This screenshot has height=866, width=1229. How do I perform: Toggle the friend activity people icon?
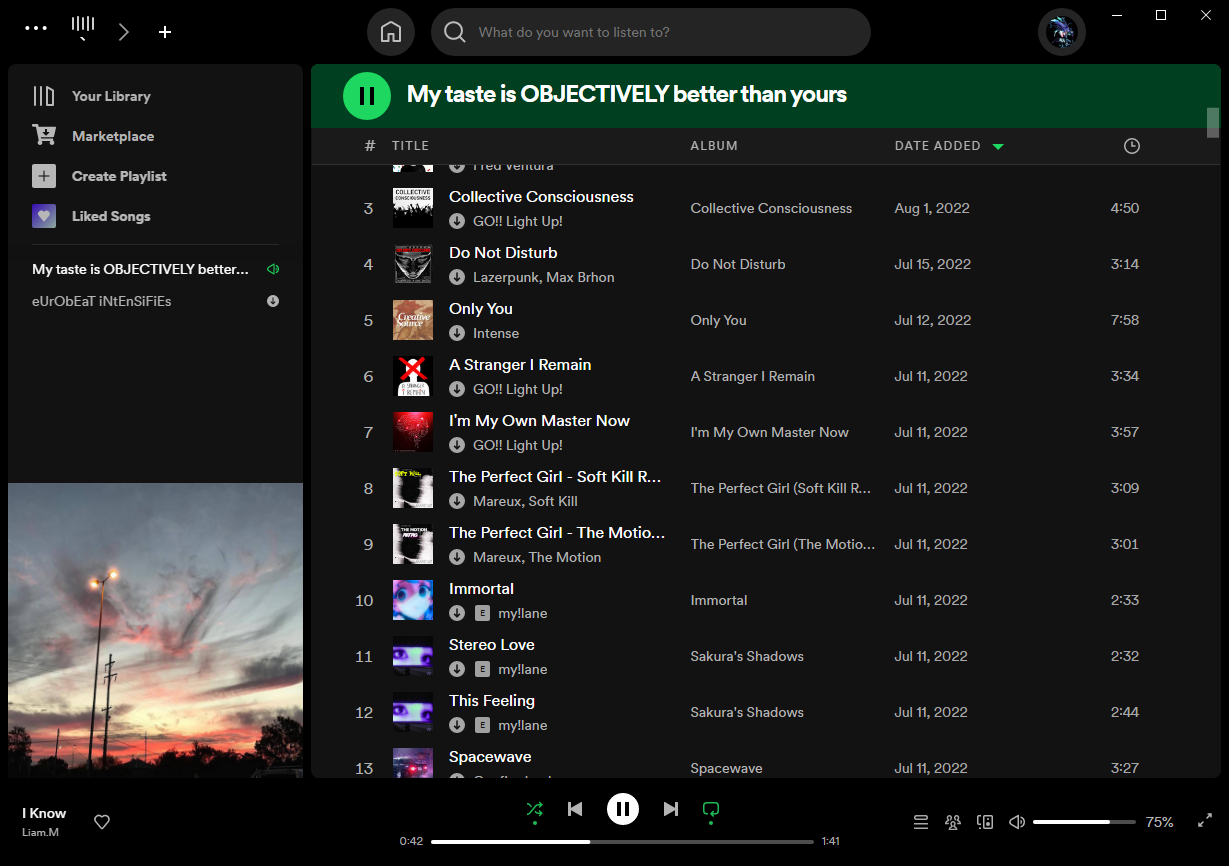pyautogui.click(x=953, y=822)
